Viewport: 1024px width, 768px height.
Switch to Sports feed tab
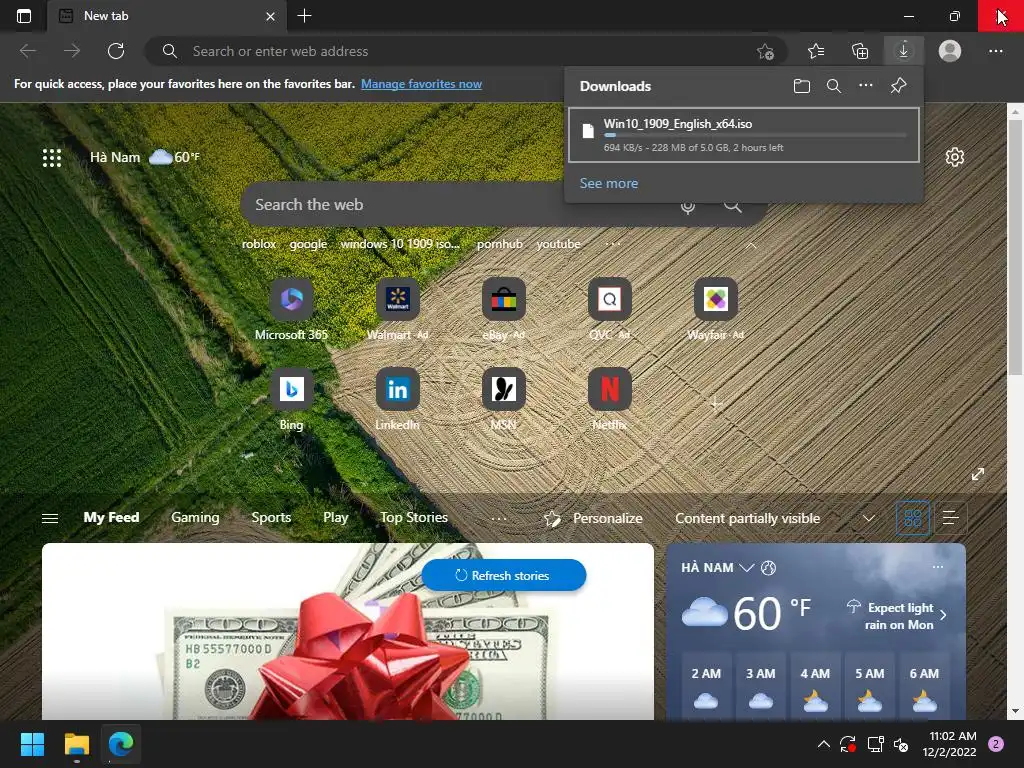[x=271, y=517]
